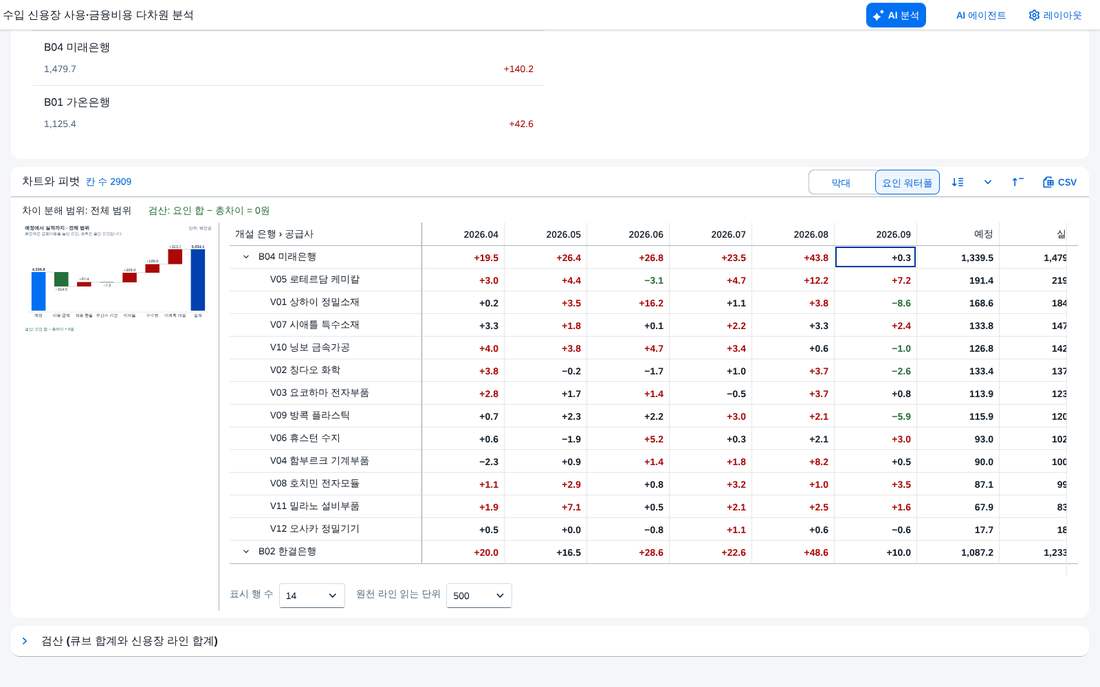Collapse the B04 미래은행 table row
The width and height of the screenshot is (1100, 687).
[x=246, y=257]
